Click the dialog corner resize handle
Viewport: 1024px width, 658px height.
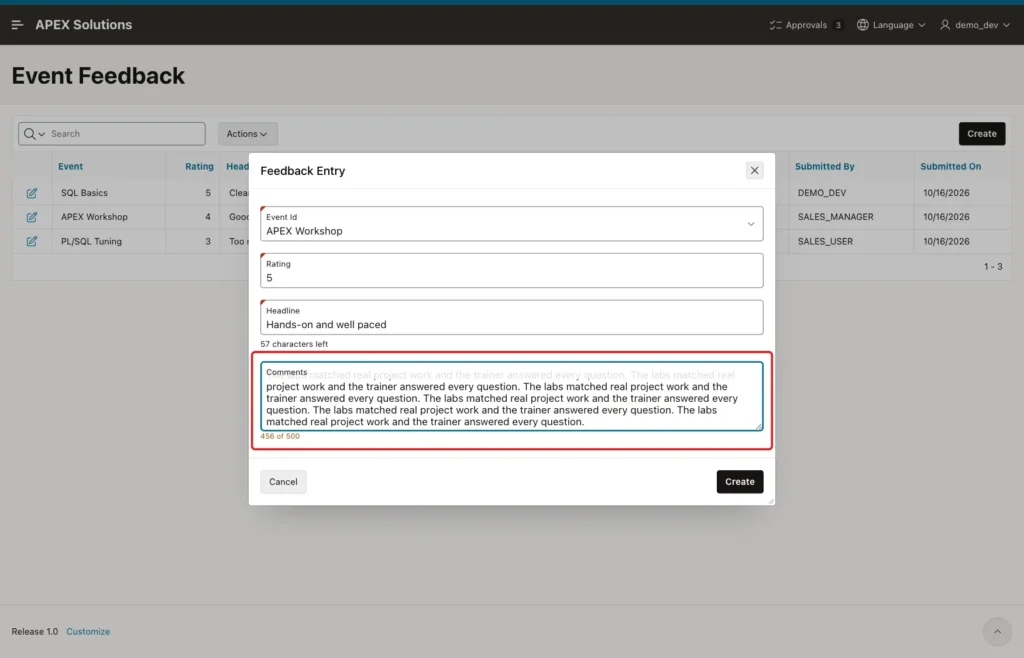771,501
